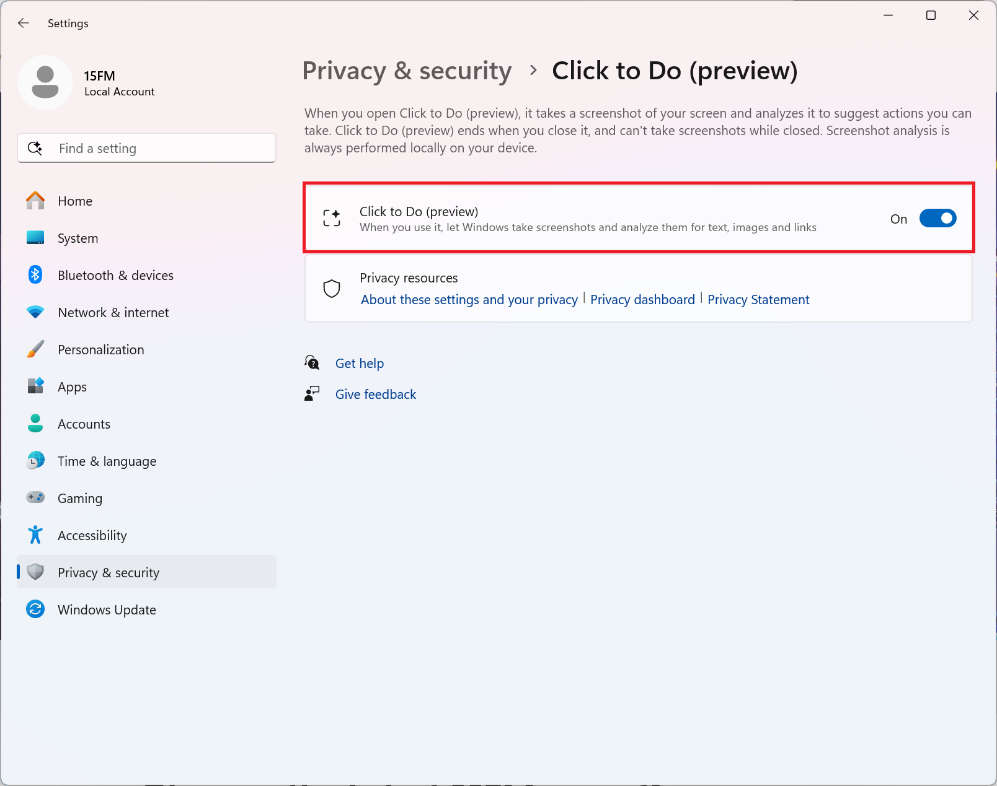Open Bluetooth & devices icon

tap(36, 275)
